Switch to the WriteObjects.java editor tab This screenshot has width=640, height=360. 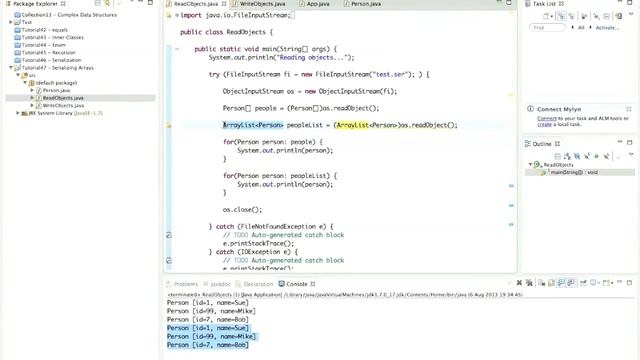coord(258,4)
